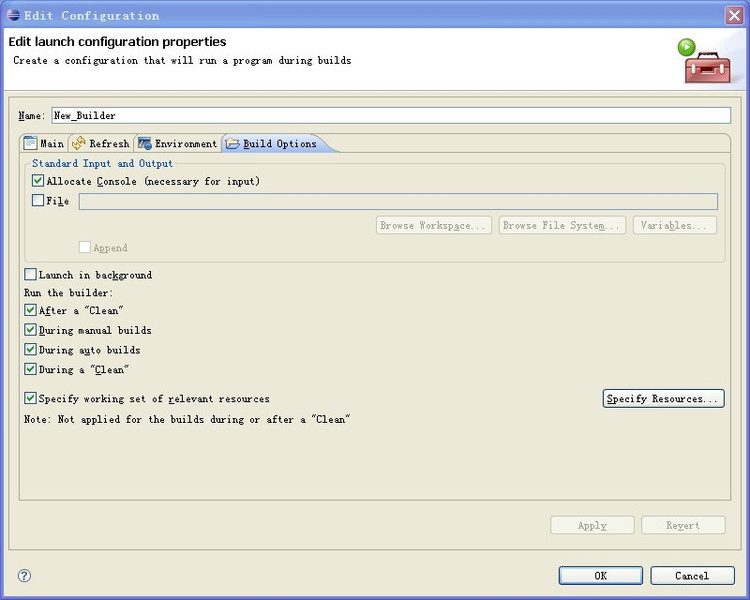Toggle During auto builds checkbox
The height and width of the screenshot is (600, 750).
[30, 349]
